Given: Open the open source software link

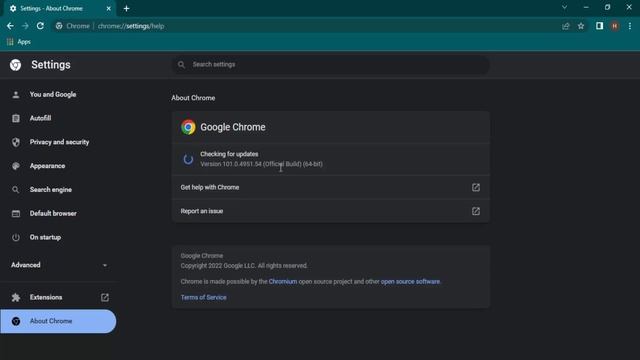Looking at the screenshot, I should [x=410, y=282].
